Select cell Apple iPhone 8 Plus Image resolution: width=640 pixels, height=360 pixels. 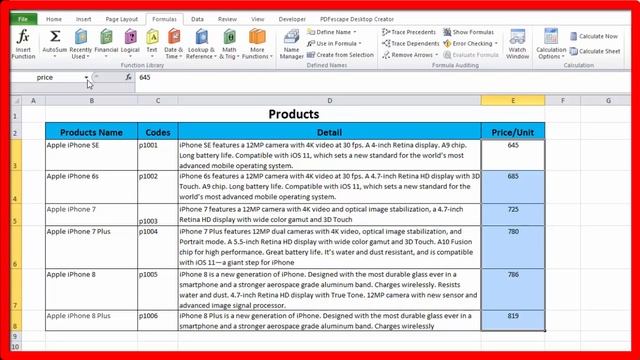coord(91,320)
